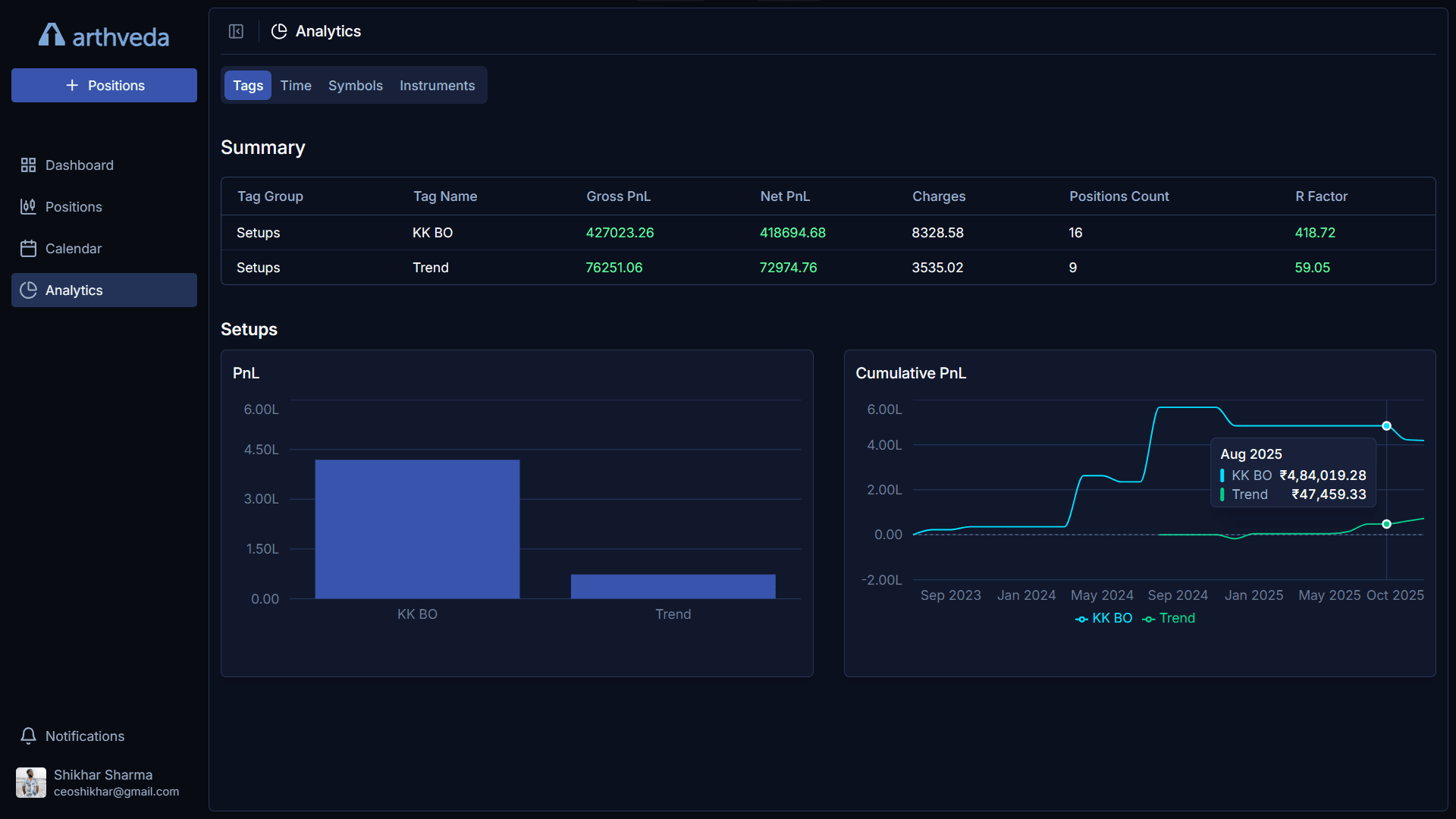1456x819 pixels.
Task: Click the Positions chart icon in sidebar
Action: (29, 206)
